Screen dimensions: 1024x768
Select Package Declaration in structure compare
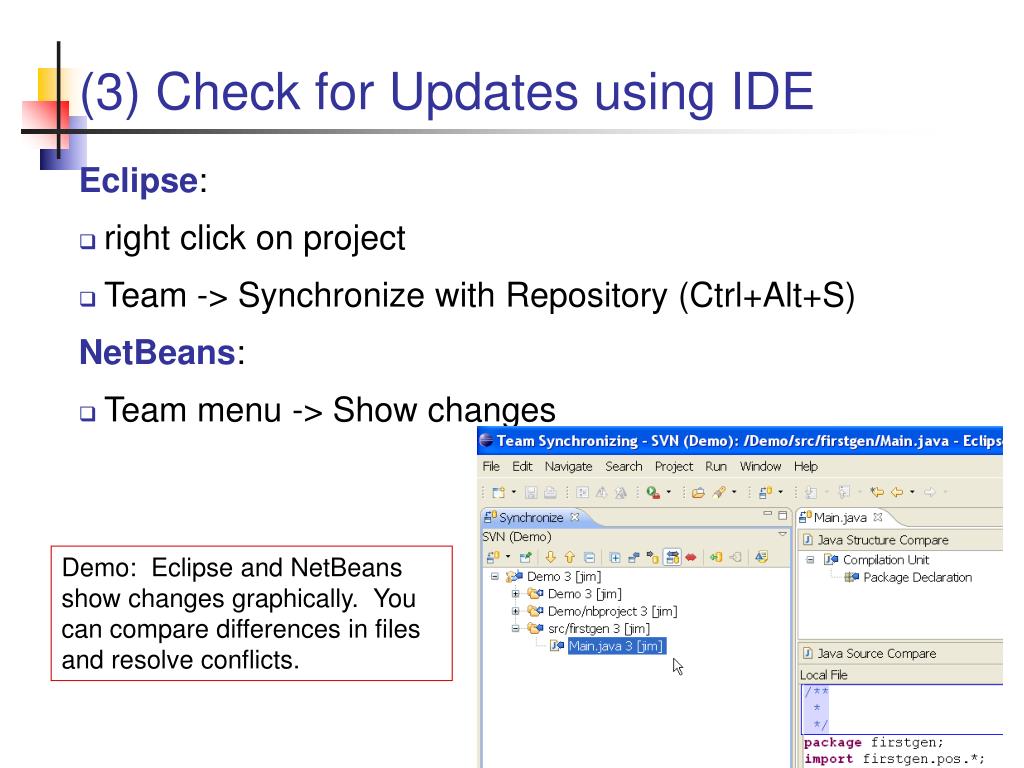click(917, 577)
